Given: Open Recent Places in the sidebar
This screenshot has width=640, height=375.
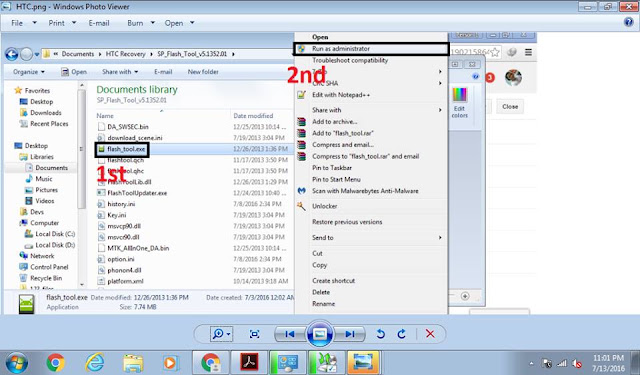Looking at the screenshot, I should click(49, 124).
